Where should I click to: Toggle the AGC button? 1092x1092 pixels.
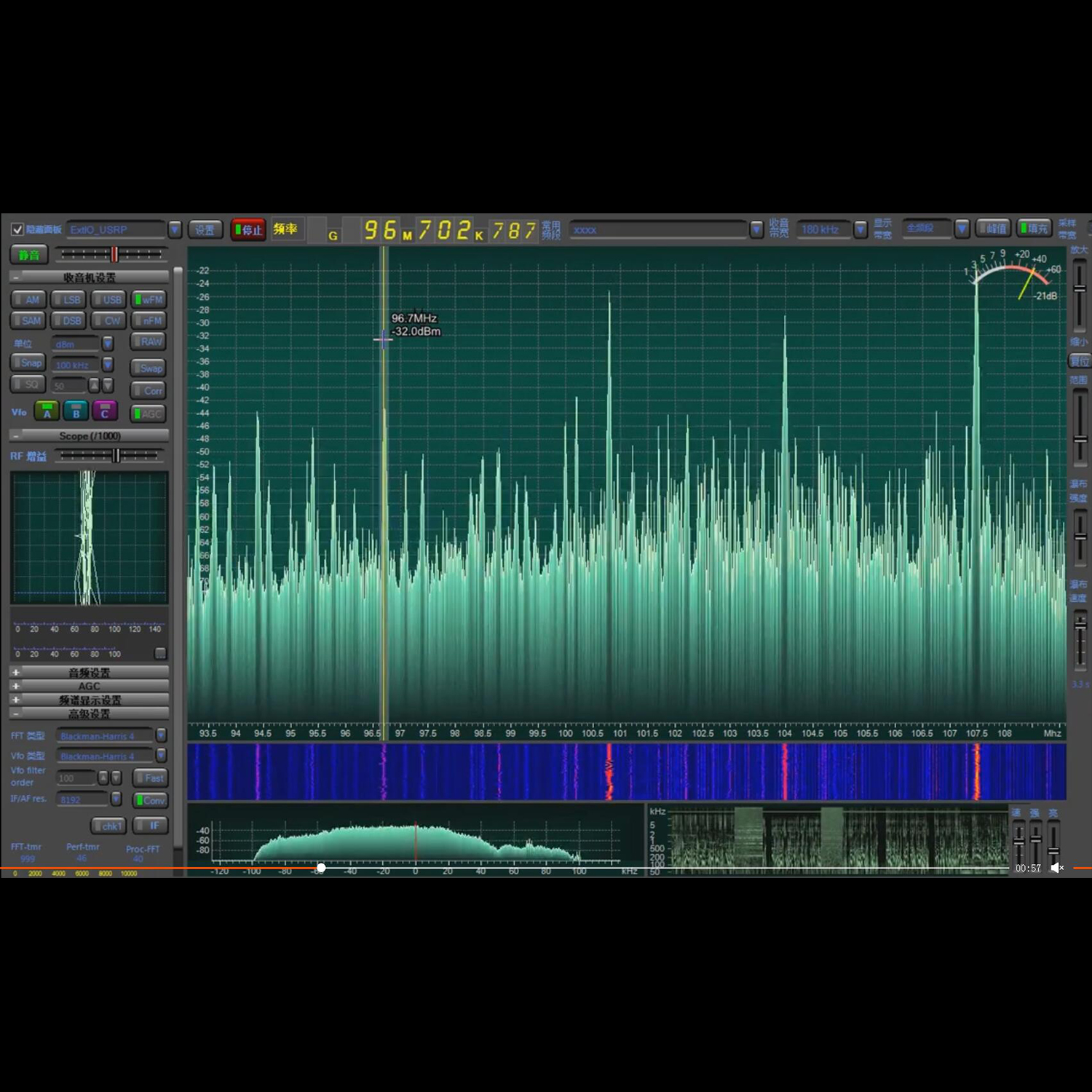[149, 414]
